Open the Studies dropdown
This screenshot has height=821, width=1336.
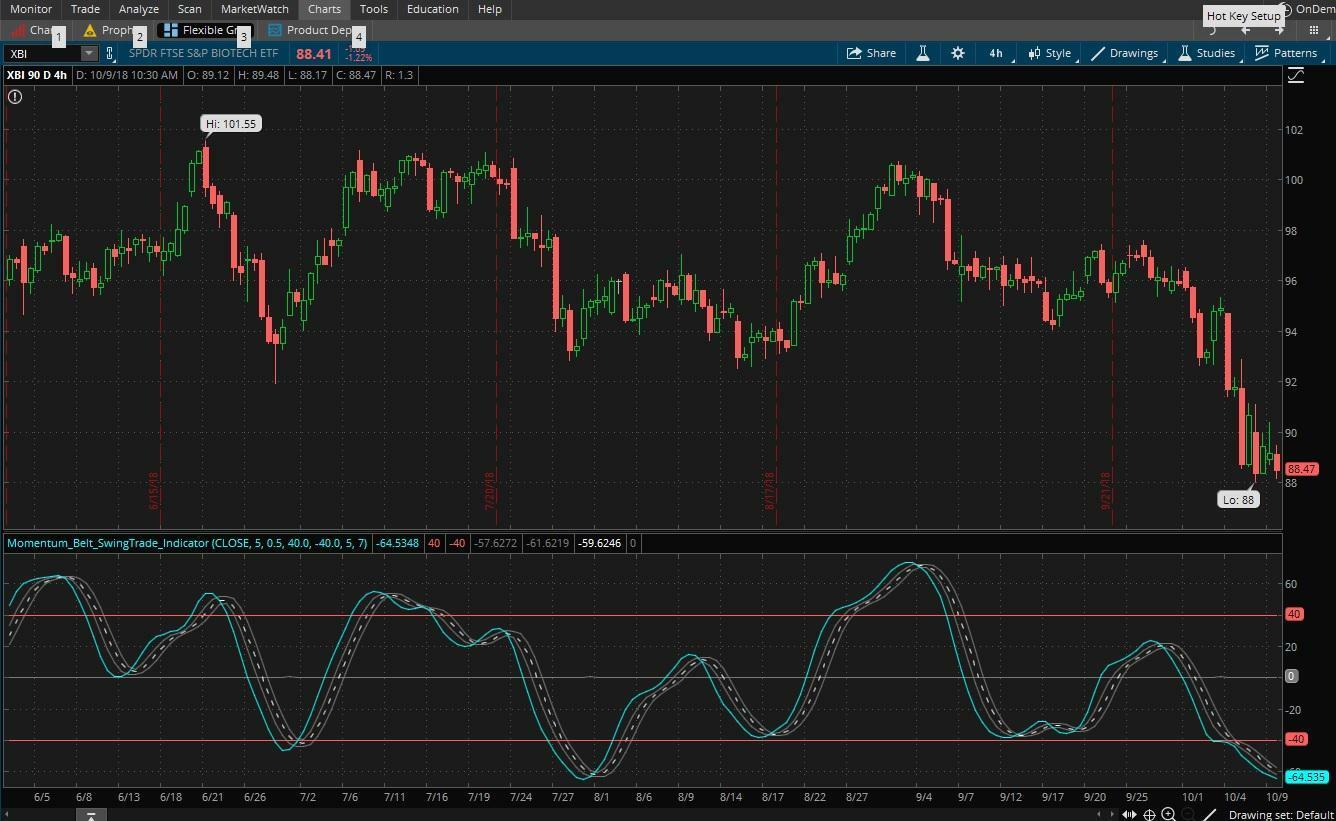[x=1207, y=53]
